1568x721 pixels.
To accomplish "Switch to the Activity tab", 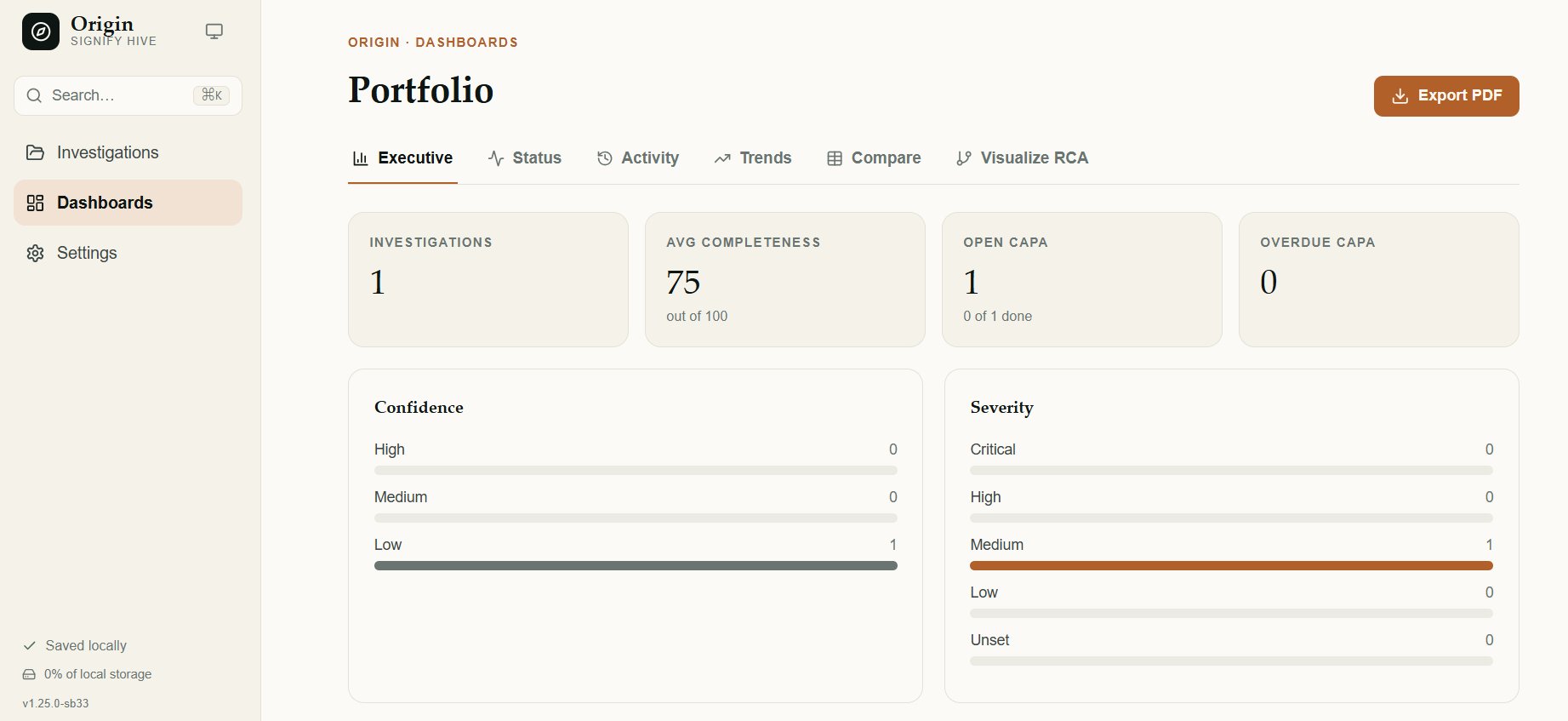I will tap(638, 158).
